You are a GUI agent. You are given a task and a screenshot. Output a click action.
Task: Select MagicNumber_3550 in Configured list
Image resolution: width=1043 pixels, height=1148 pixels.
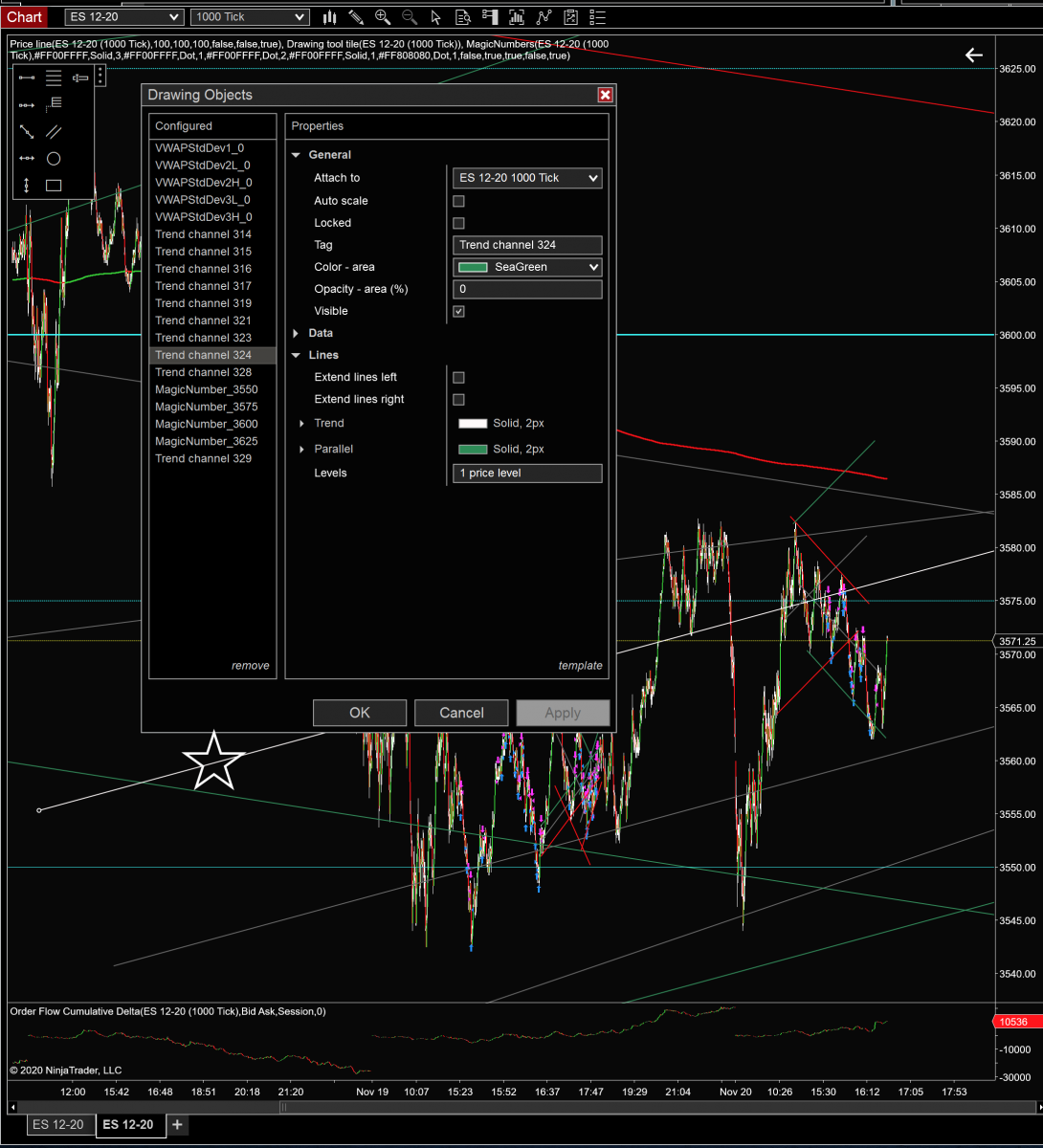tap(212, 389)
